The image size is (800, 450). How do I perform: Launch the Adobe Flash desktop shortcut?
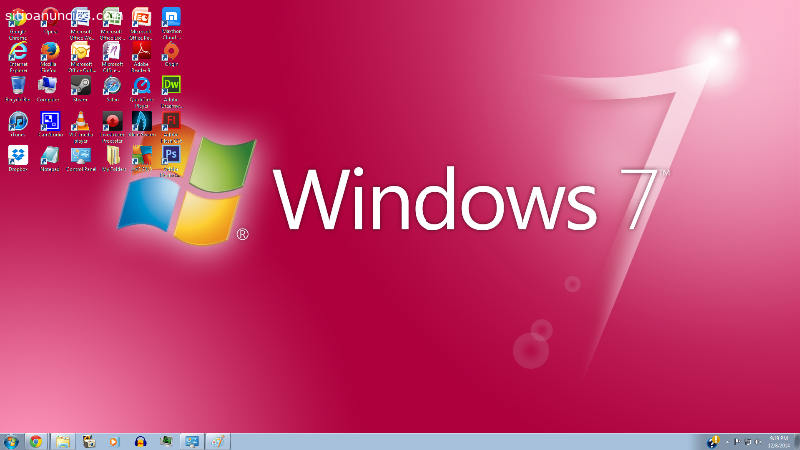point(171,128)
